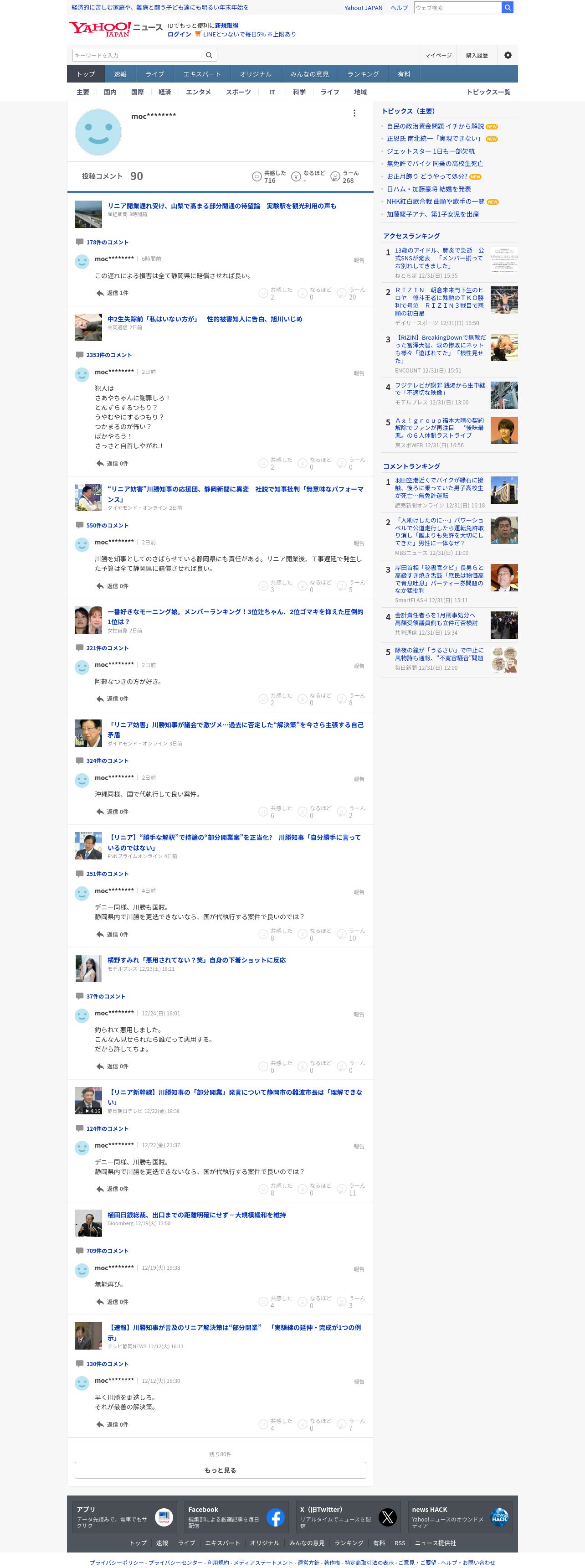This screenshot has width=585, height=1568.
Task: Select the 経済 category
Action: pyautogui.click(x=165, y=92)
